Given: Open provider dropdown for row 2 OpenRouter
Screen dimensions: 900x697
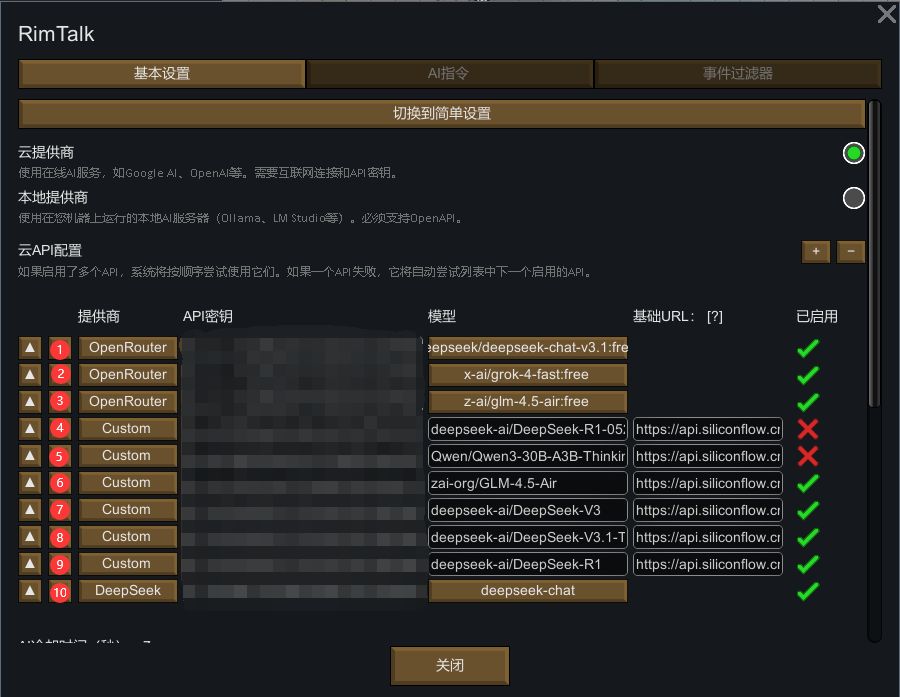Looking at the screenshot, I should pyautogui.click(x=127, y=375).
